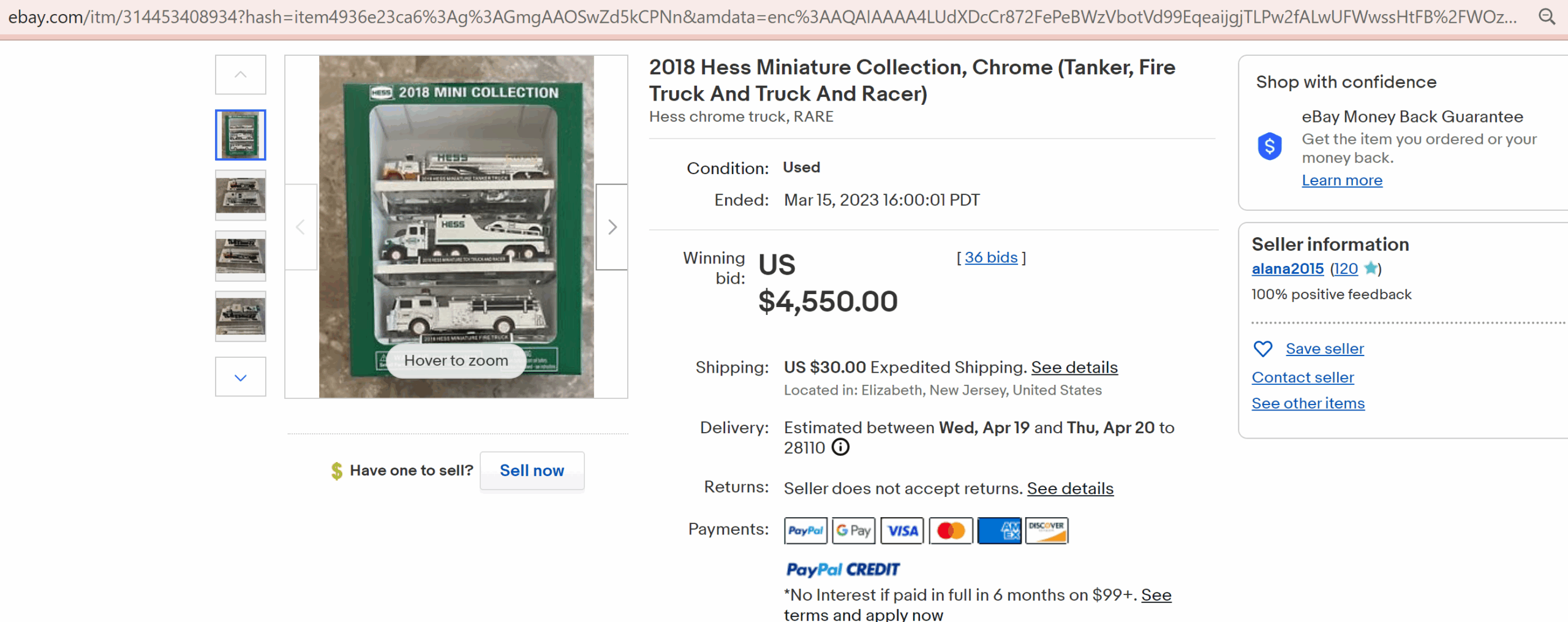
Task: Click the zoom magnifier icon in address bar
Action: tap(1547, 17)
